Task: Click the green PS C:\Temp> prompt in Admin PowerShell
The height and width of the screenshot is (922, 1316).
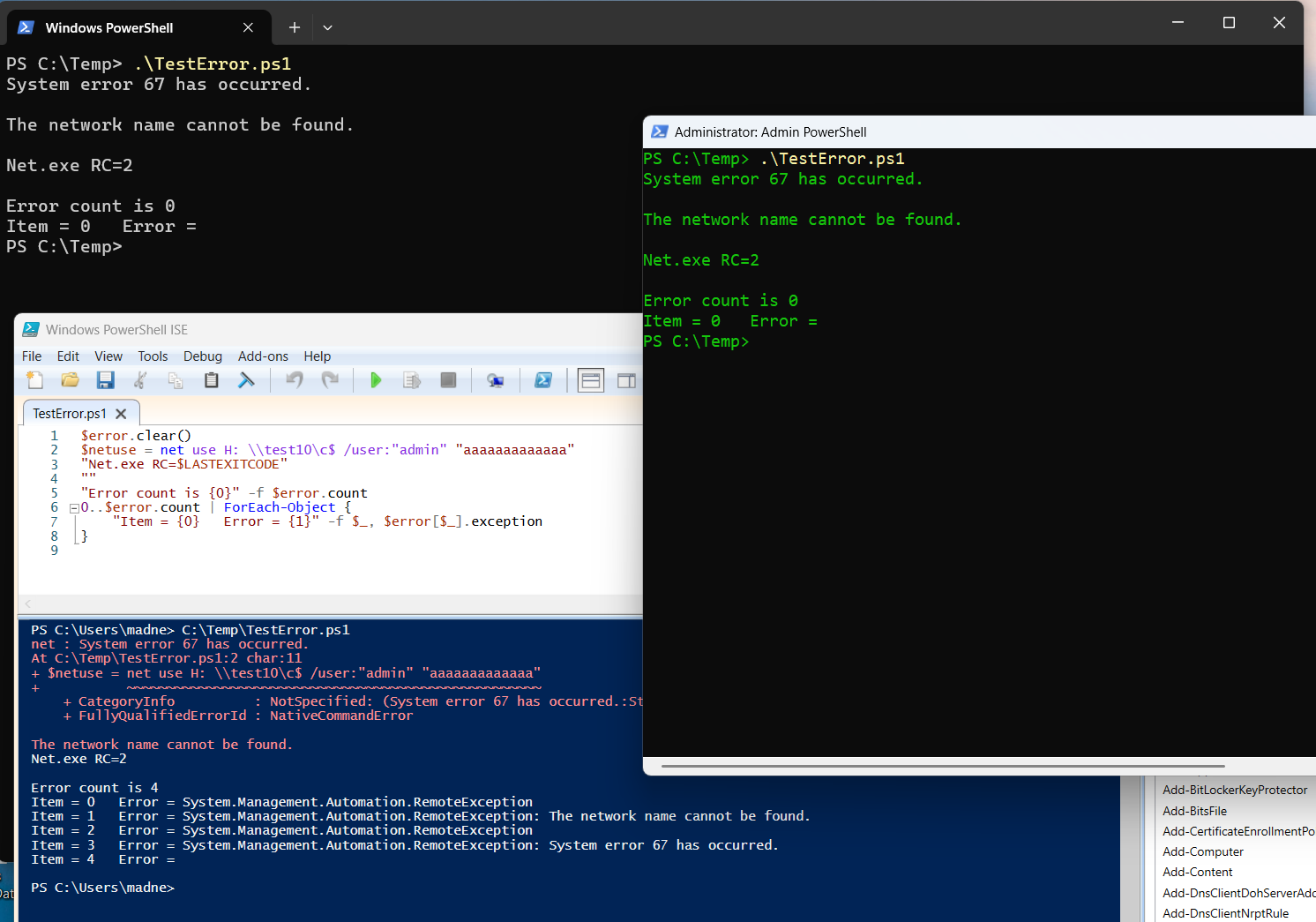Action: tap(696, 341)
